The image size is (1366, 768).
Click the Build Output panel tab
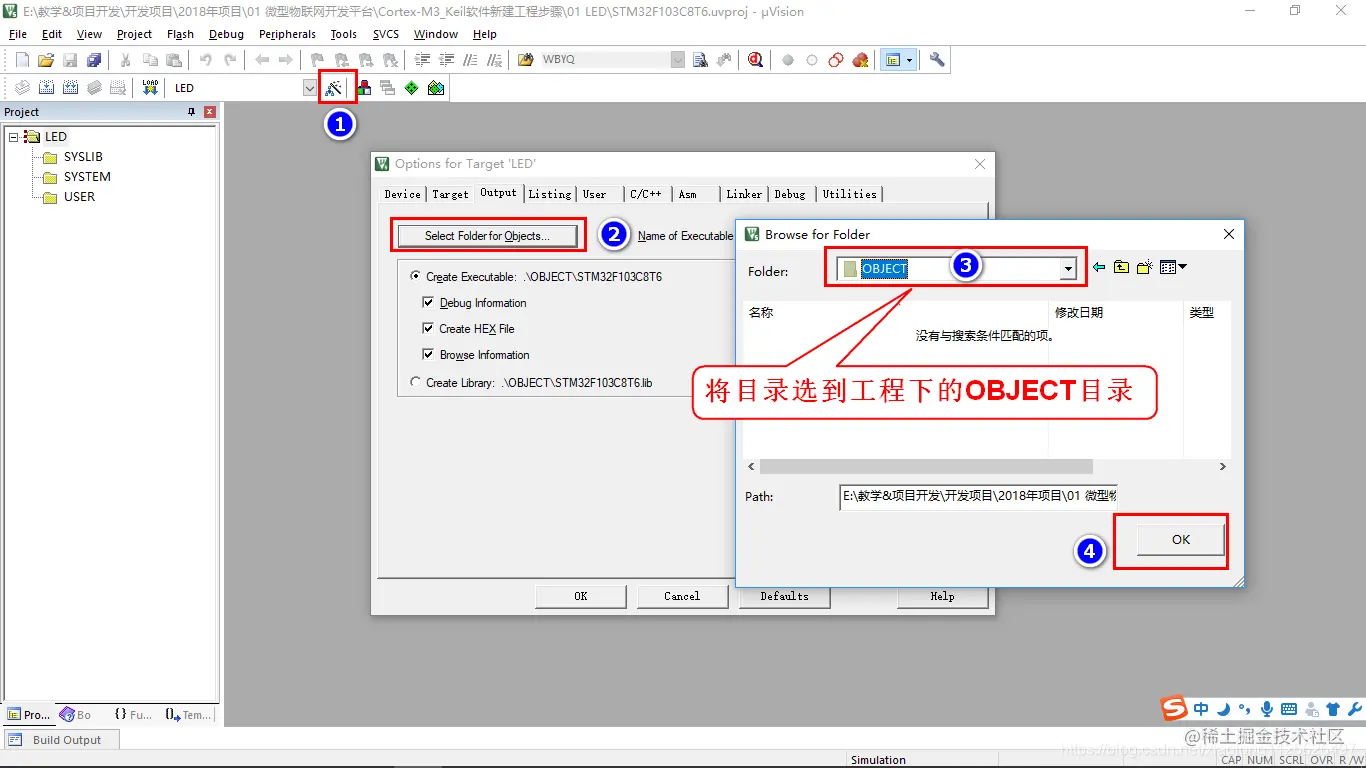[59, 740]
